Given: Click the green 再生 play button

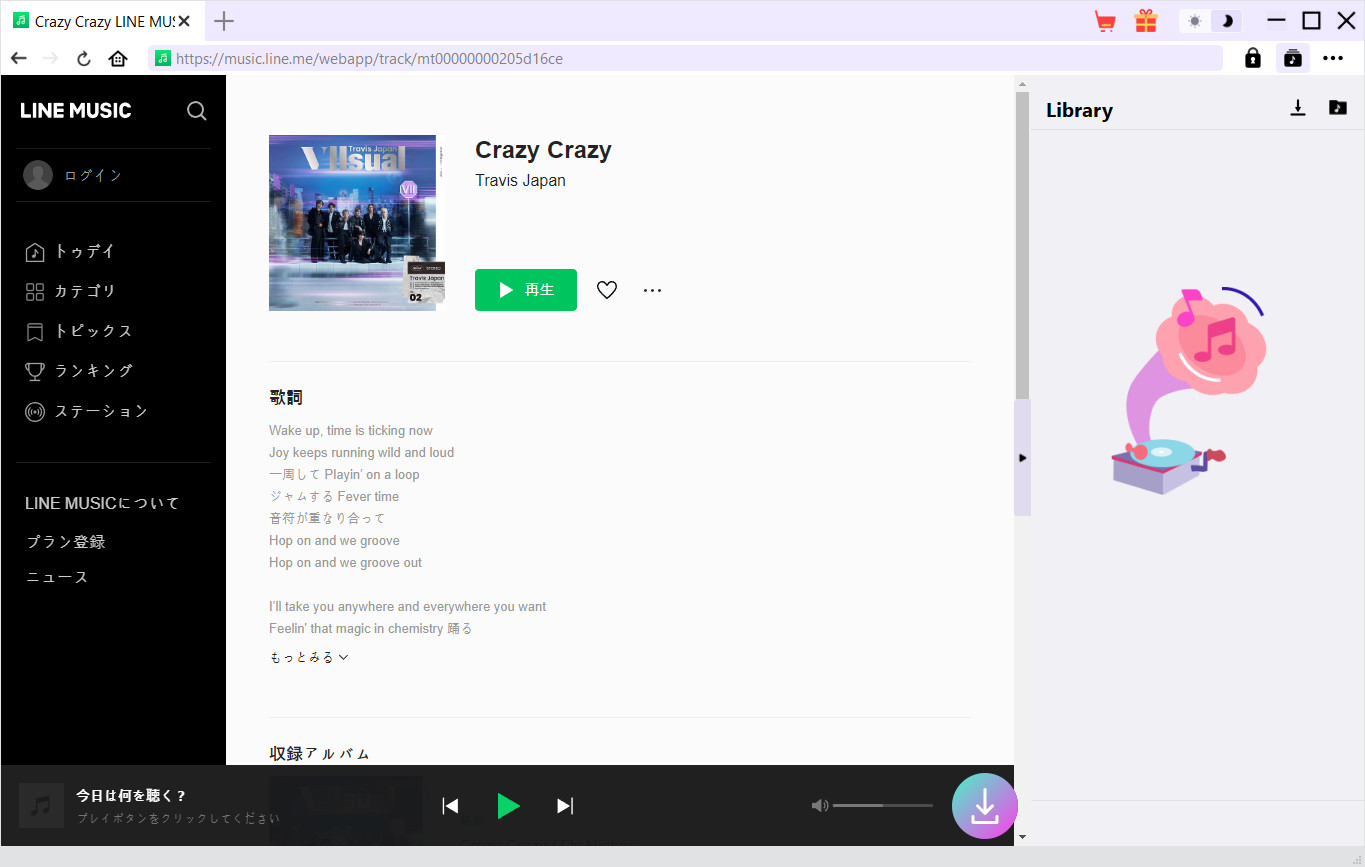Looking at the screenshot, I should (526, 290).
